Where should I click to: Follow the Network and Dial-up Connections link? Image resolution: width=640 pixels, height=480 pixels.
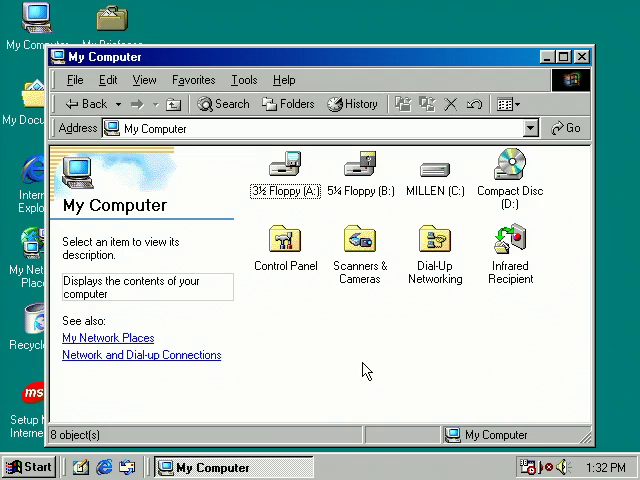click(x=142, y=355)
